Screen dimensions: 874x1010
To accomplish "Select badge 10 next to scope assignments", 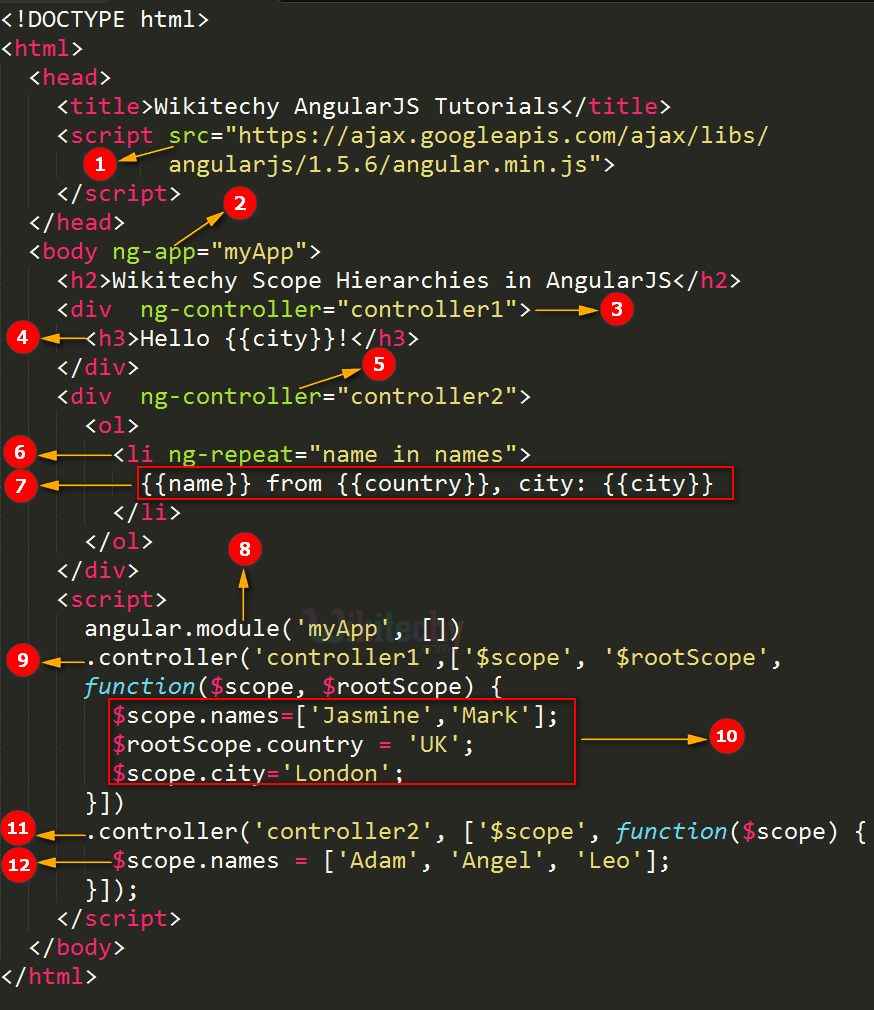I will point(727,736).
